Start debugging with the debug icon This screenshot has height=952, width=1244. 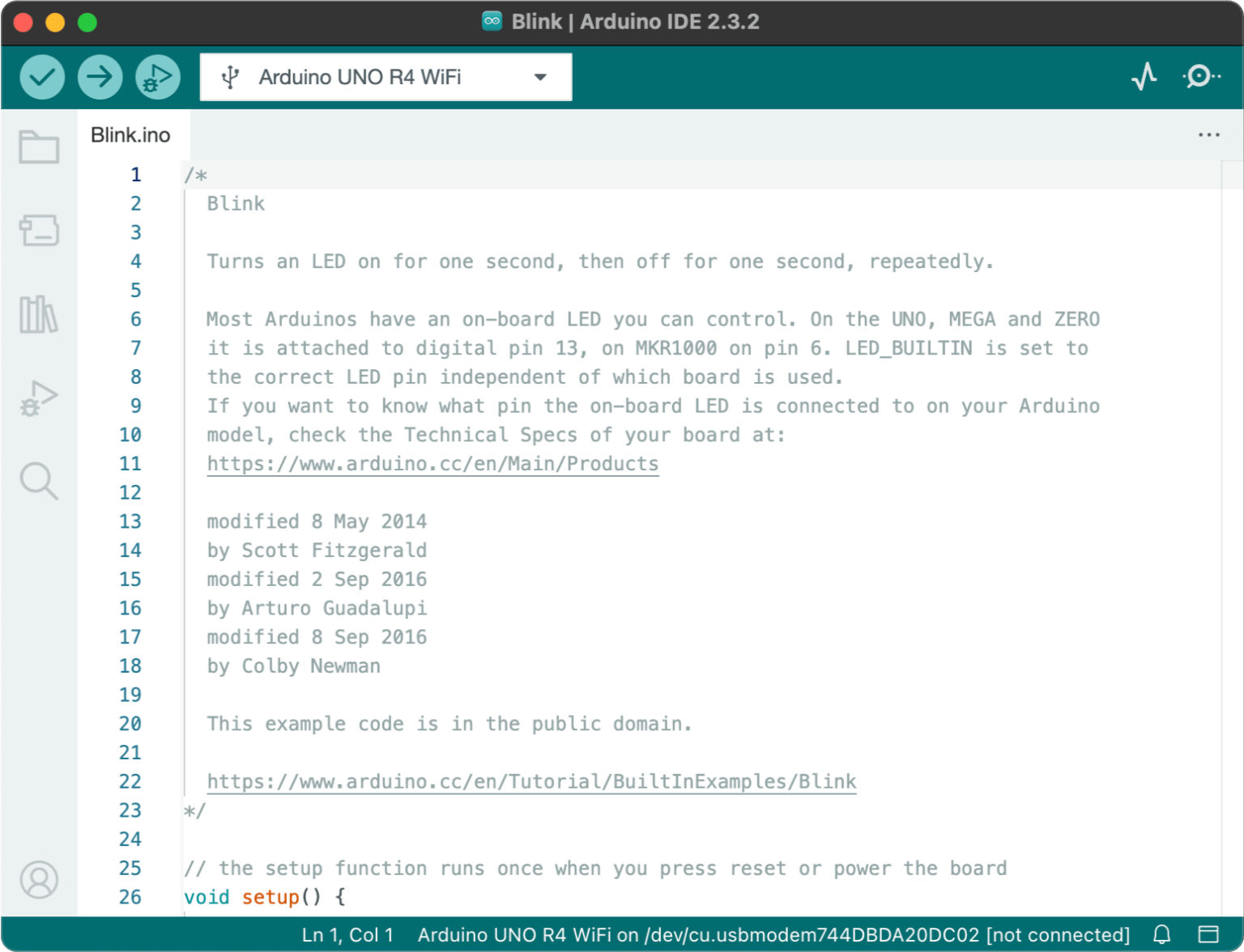[157, 77]
